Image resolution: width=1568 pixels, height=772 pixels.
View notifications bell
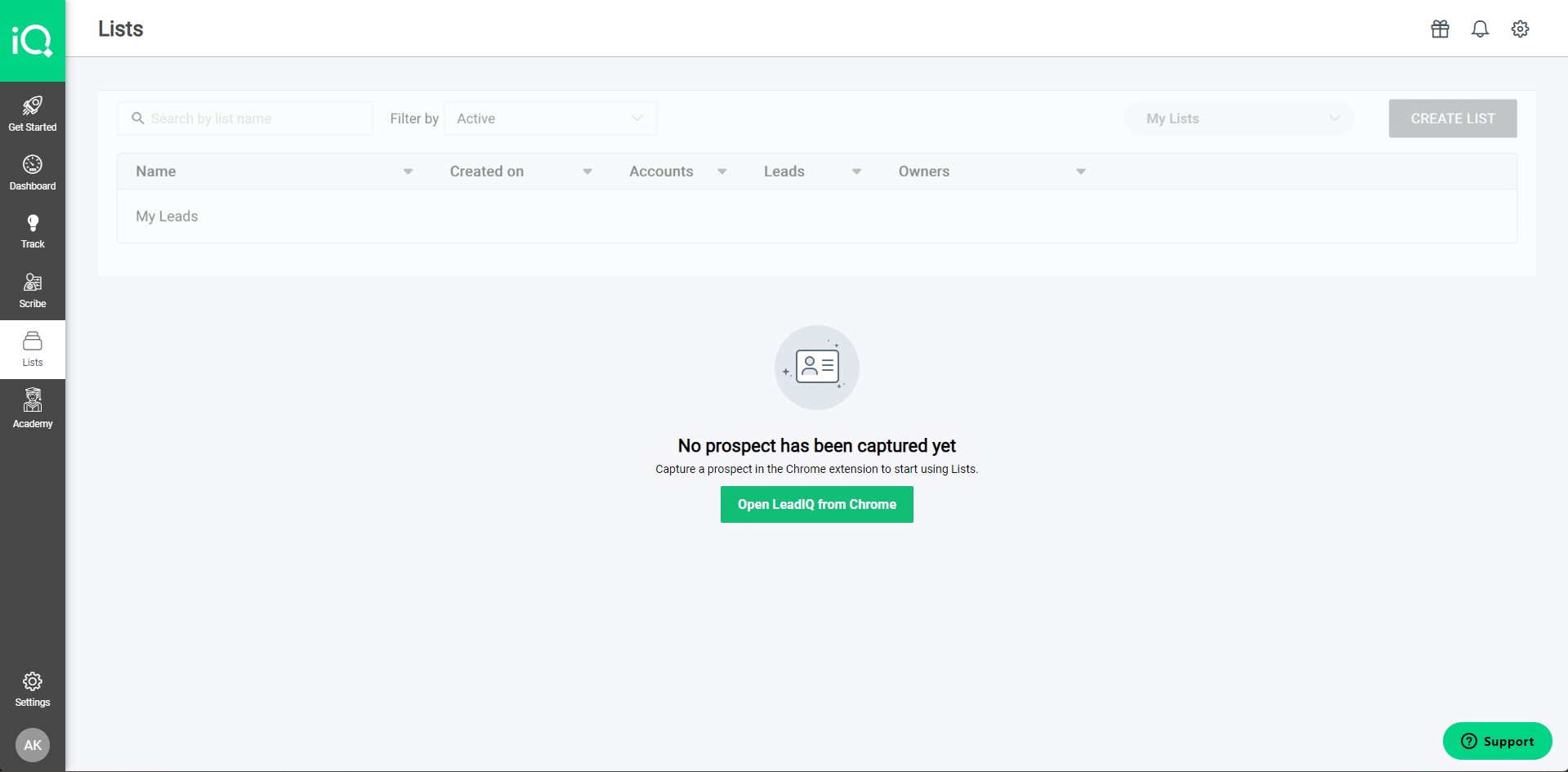1480,29
